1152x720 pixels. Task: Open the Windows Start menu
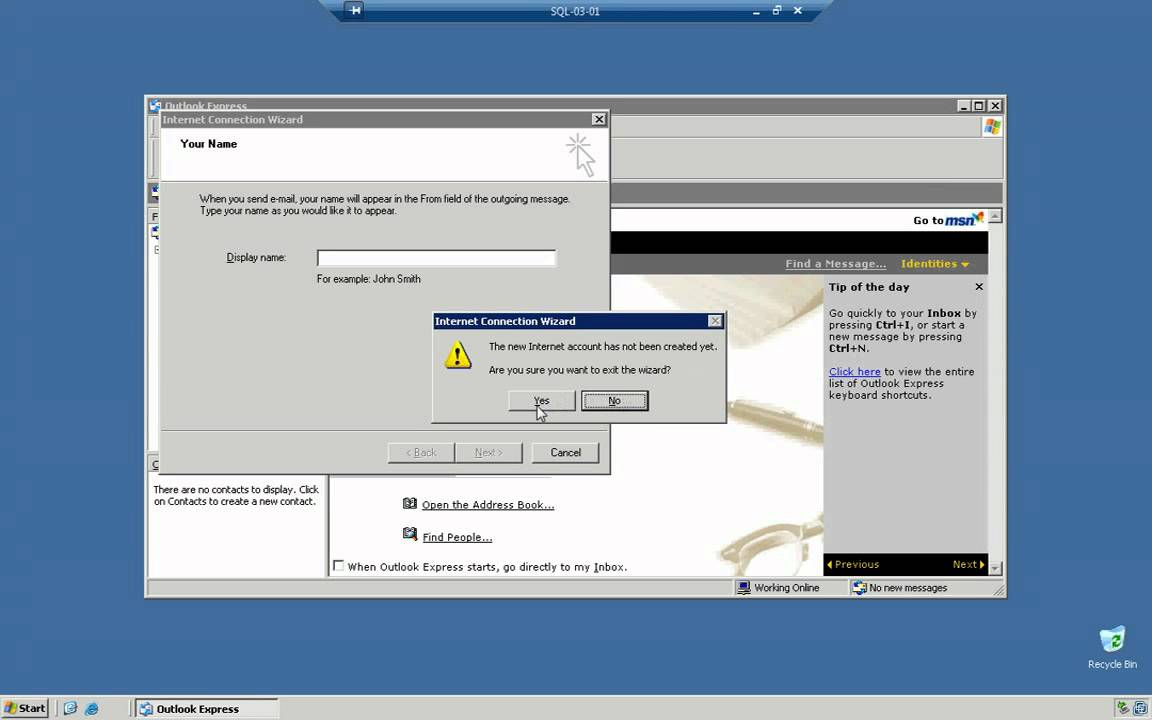(x=24, y=708)
